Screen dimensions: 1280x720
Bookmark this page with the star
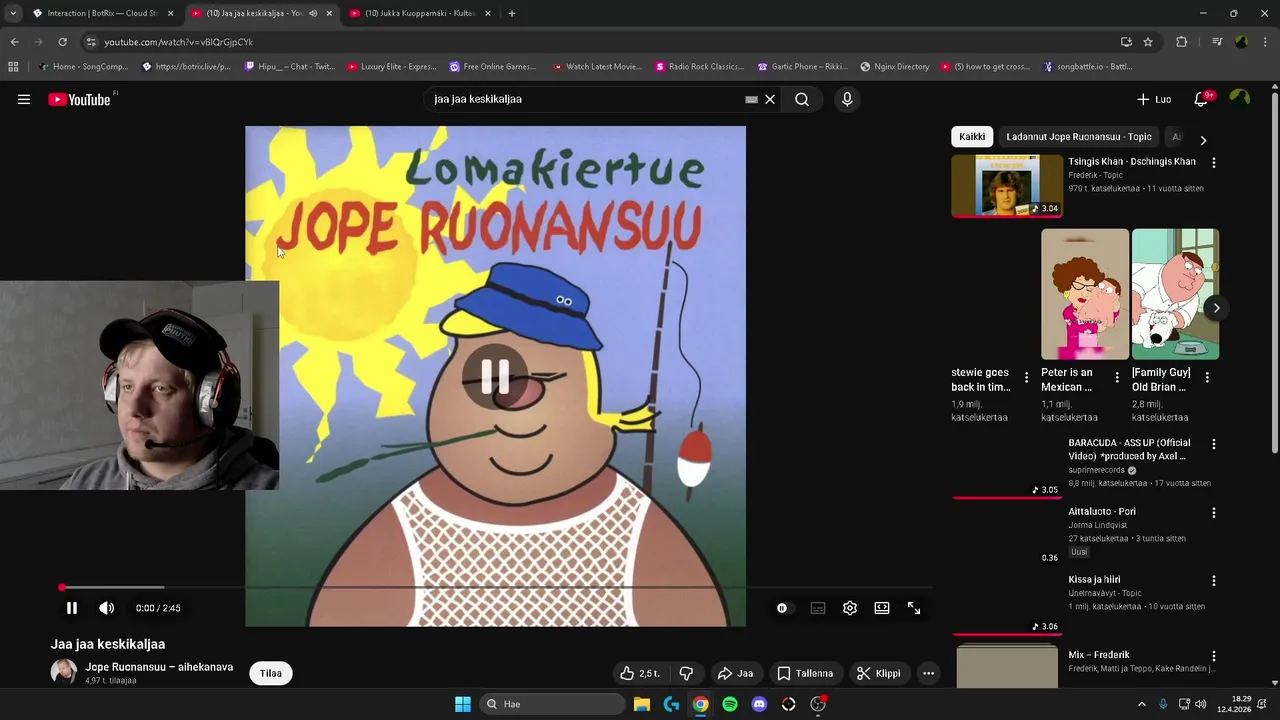1148,42
